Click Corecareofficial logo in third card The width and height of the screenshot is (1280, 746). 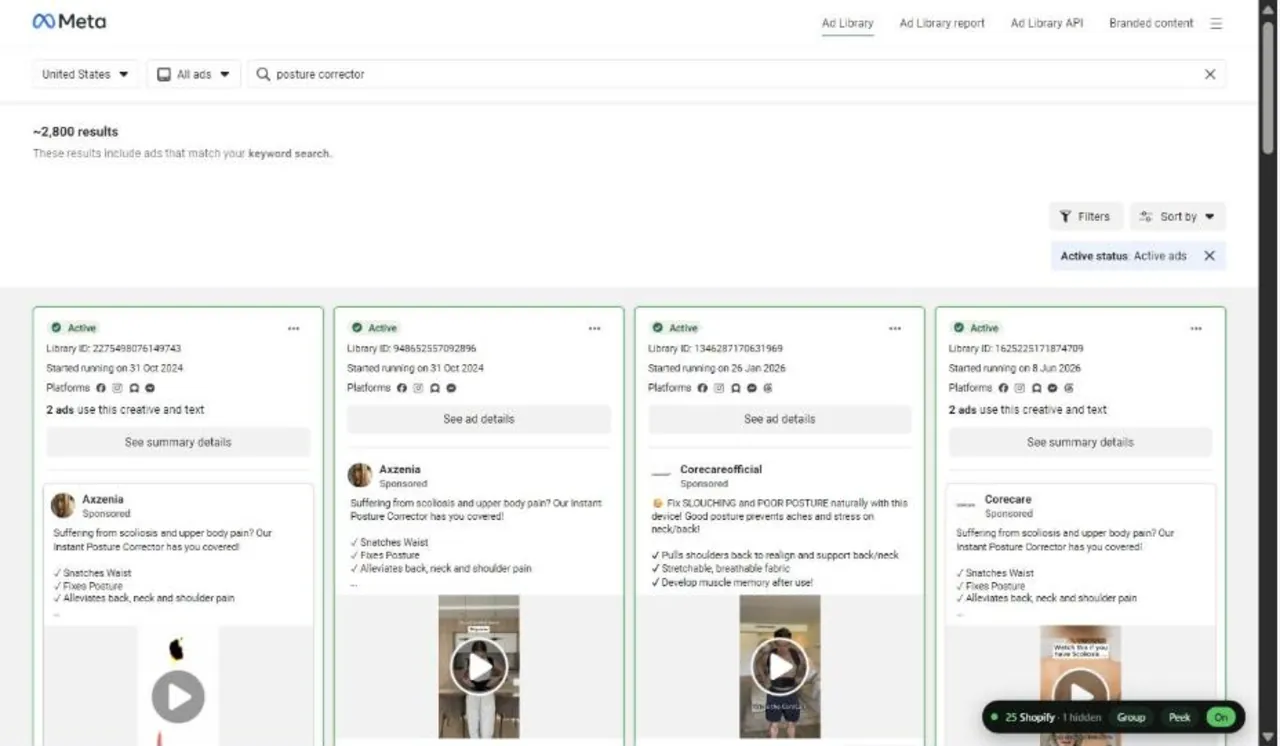(661, 475)
